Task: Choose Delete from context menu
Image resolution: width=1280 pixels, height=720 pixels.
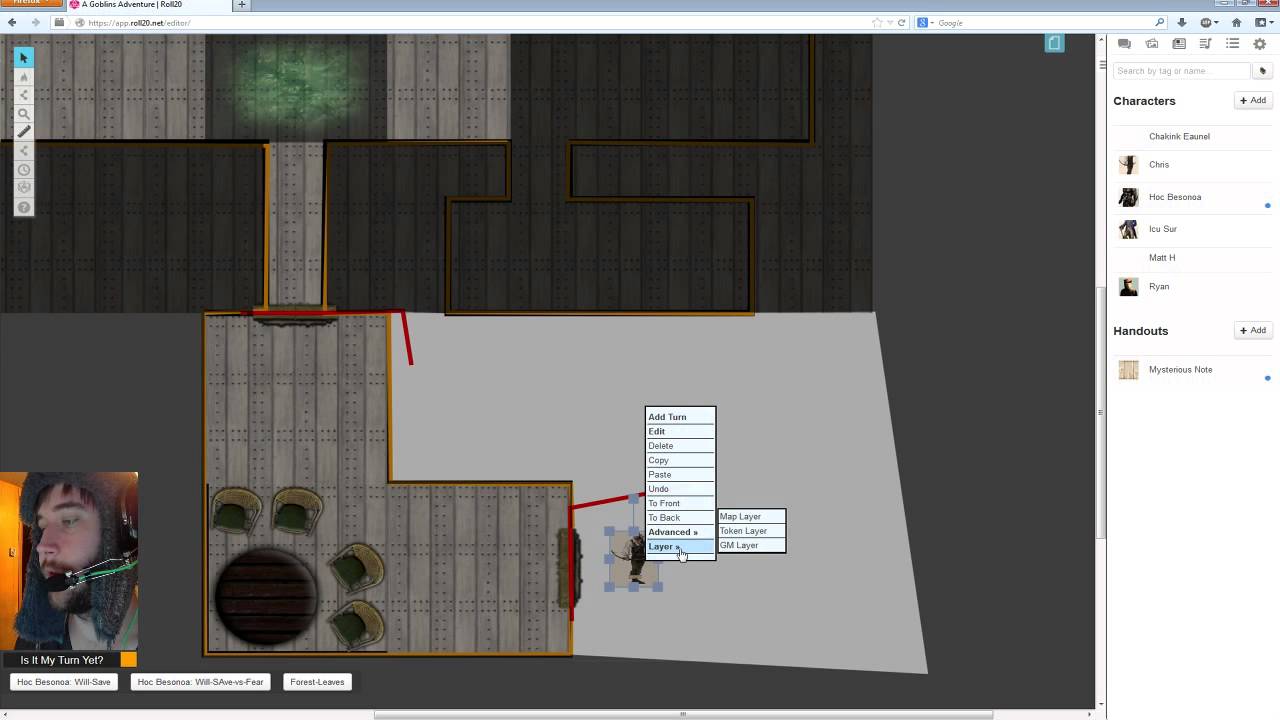Action: pyautogui.click(x=680, y=446)
